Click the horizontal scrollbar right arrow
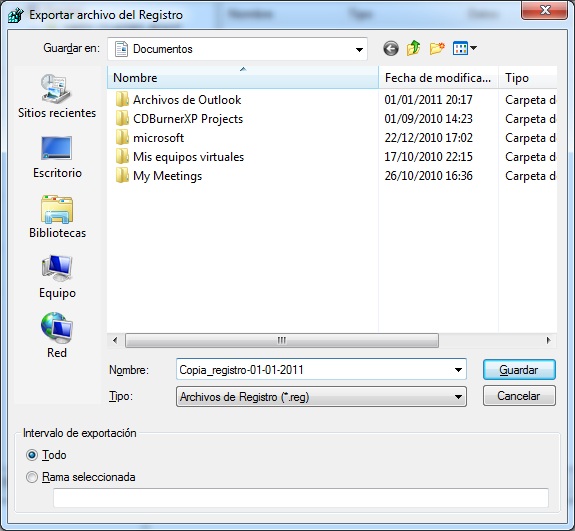Viewport: 575px width, 531px height. (x=549, y=340)
